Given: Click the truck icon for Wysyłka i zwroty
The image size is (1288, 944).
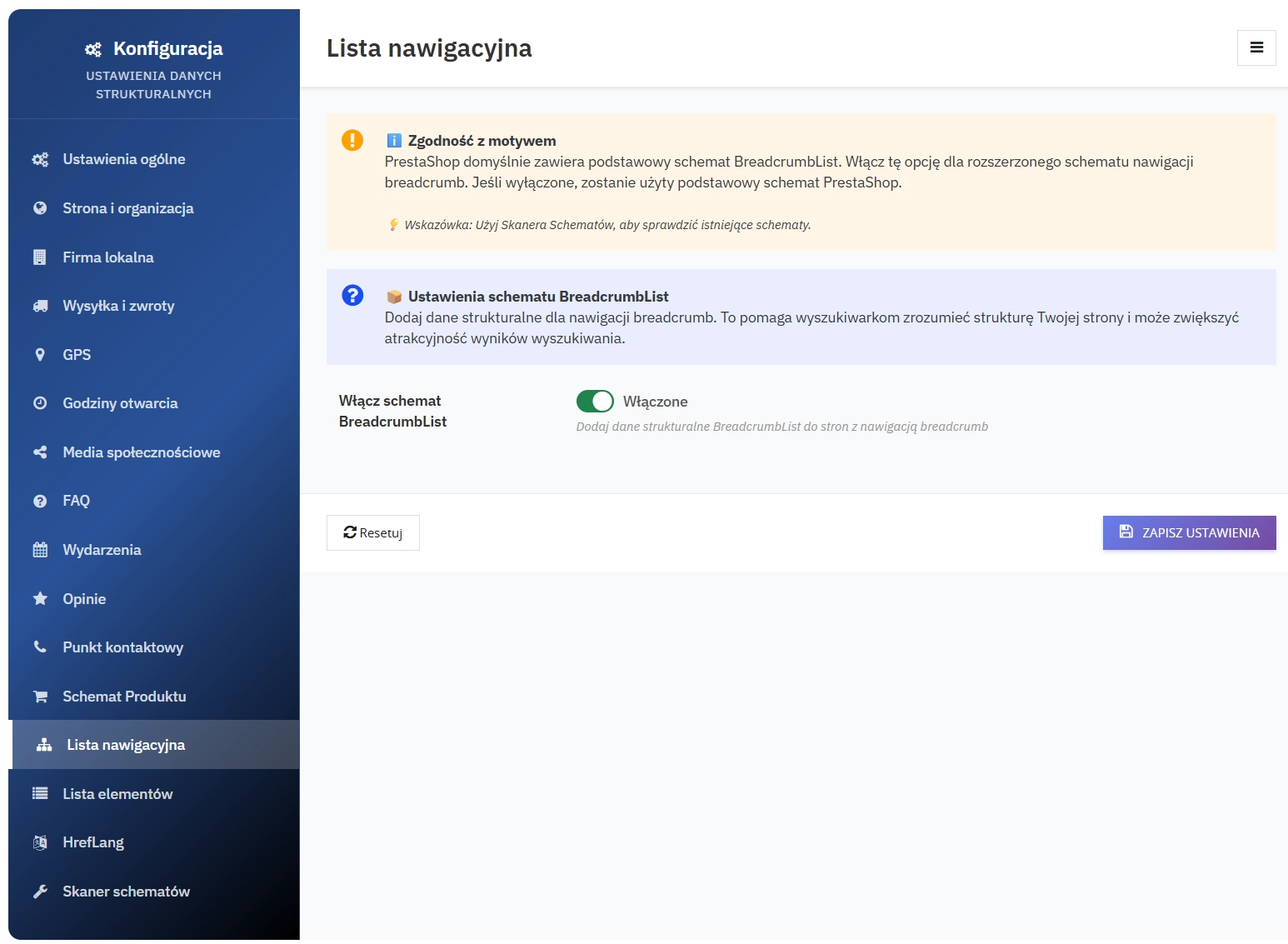Looking at the screenshot, I should [x=40, y=307].
